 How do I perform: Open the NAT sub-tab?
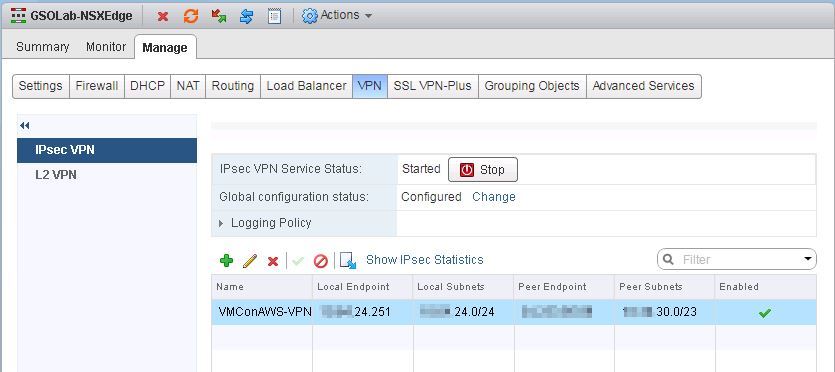coord(188,86)
